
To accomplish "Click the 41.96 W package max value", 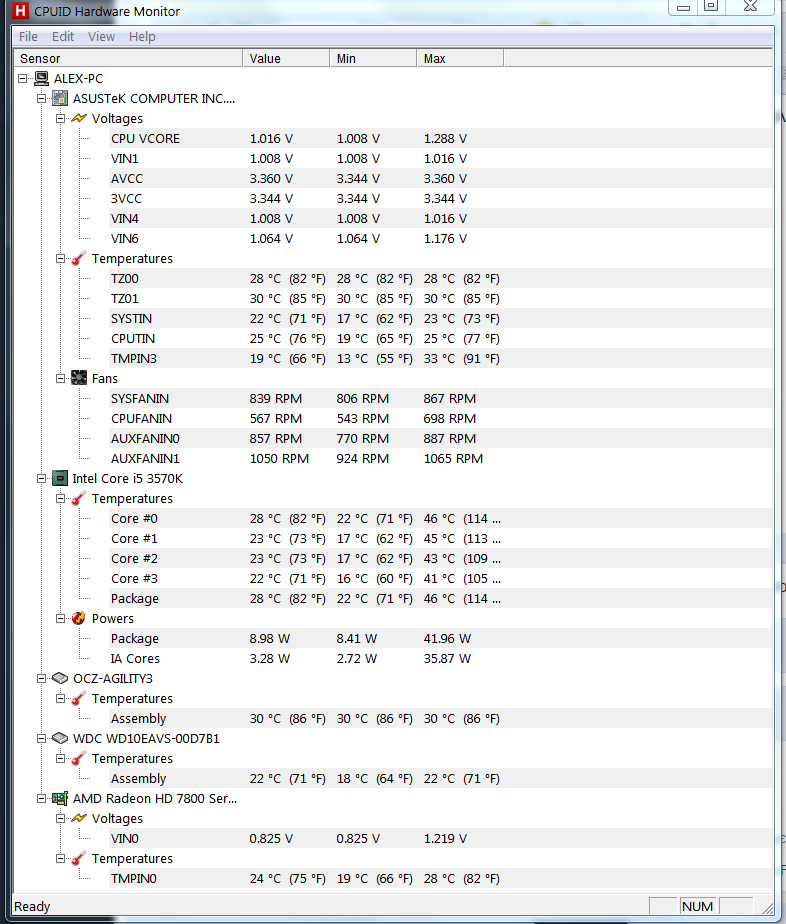I will point(447,639).
